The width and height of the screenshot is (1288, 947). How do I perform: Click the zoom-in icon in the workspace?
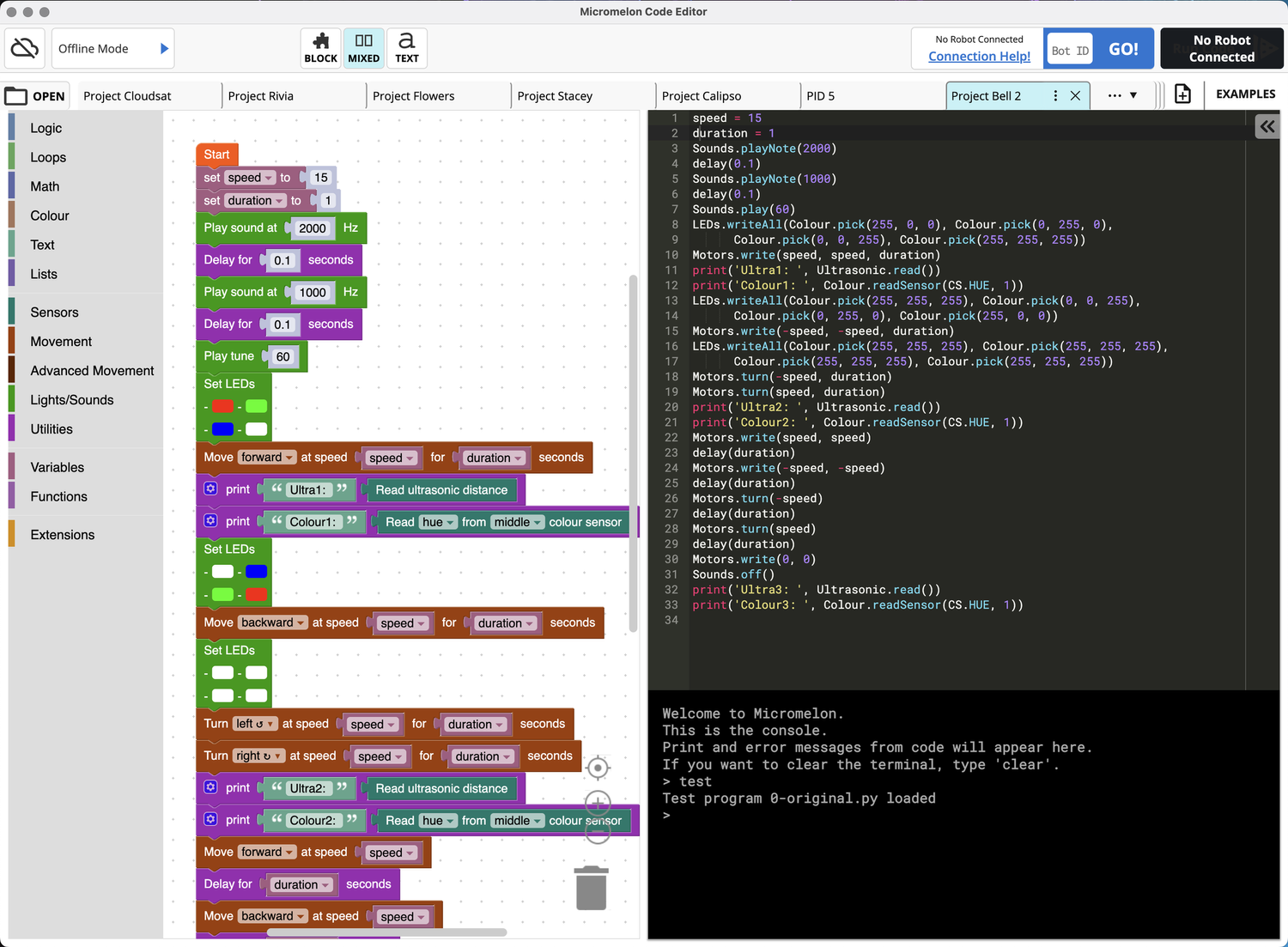(x=598, y=803)
